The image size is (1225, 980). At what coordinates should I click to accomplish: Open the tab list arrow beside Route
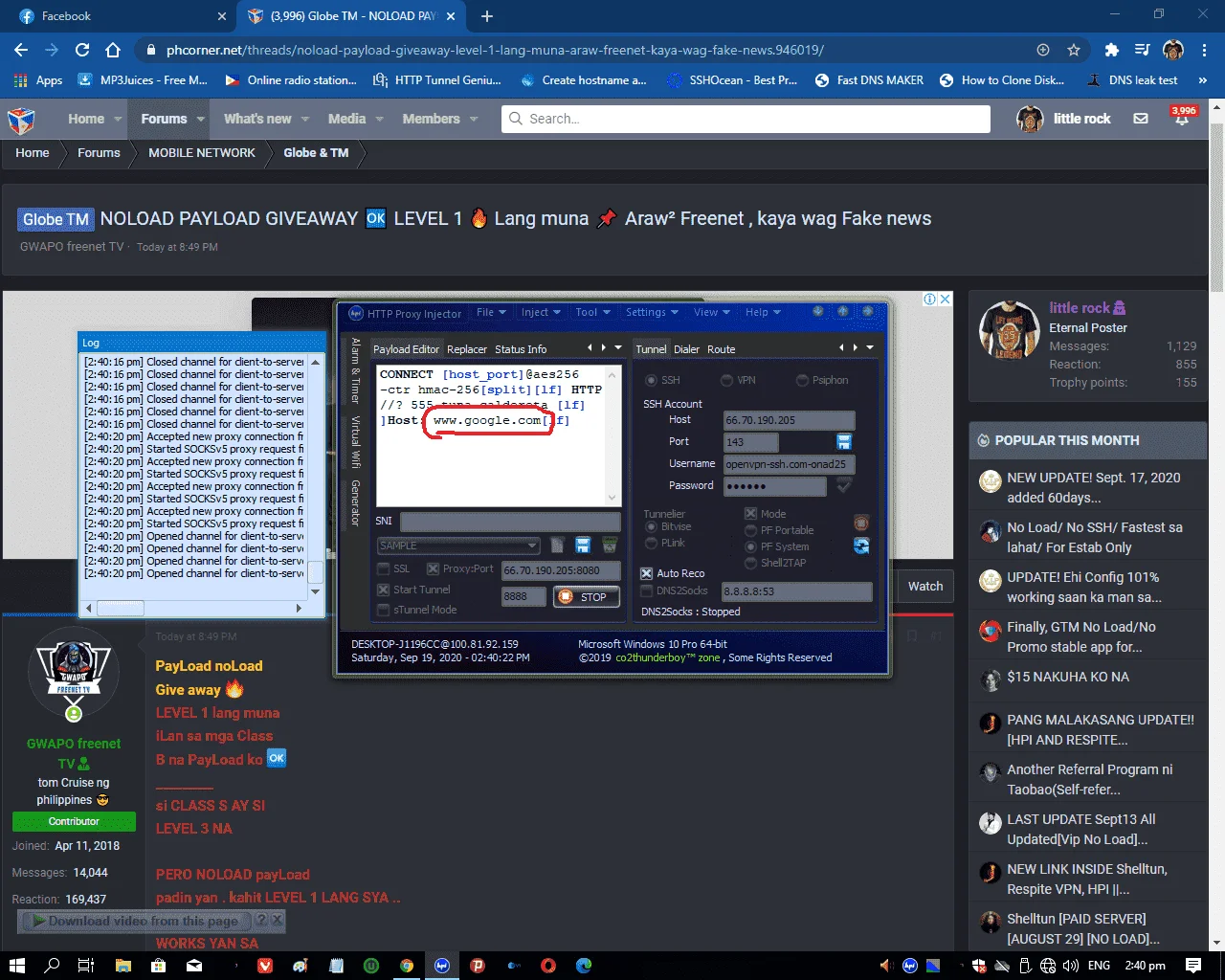(870, 347)
